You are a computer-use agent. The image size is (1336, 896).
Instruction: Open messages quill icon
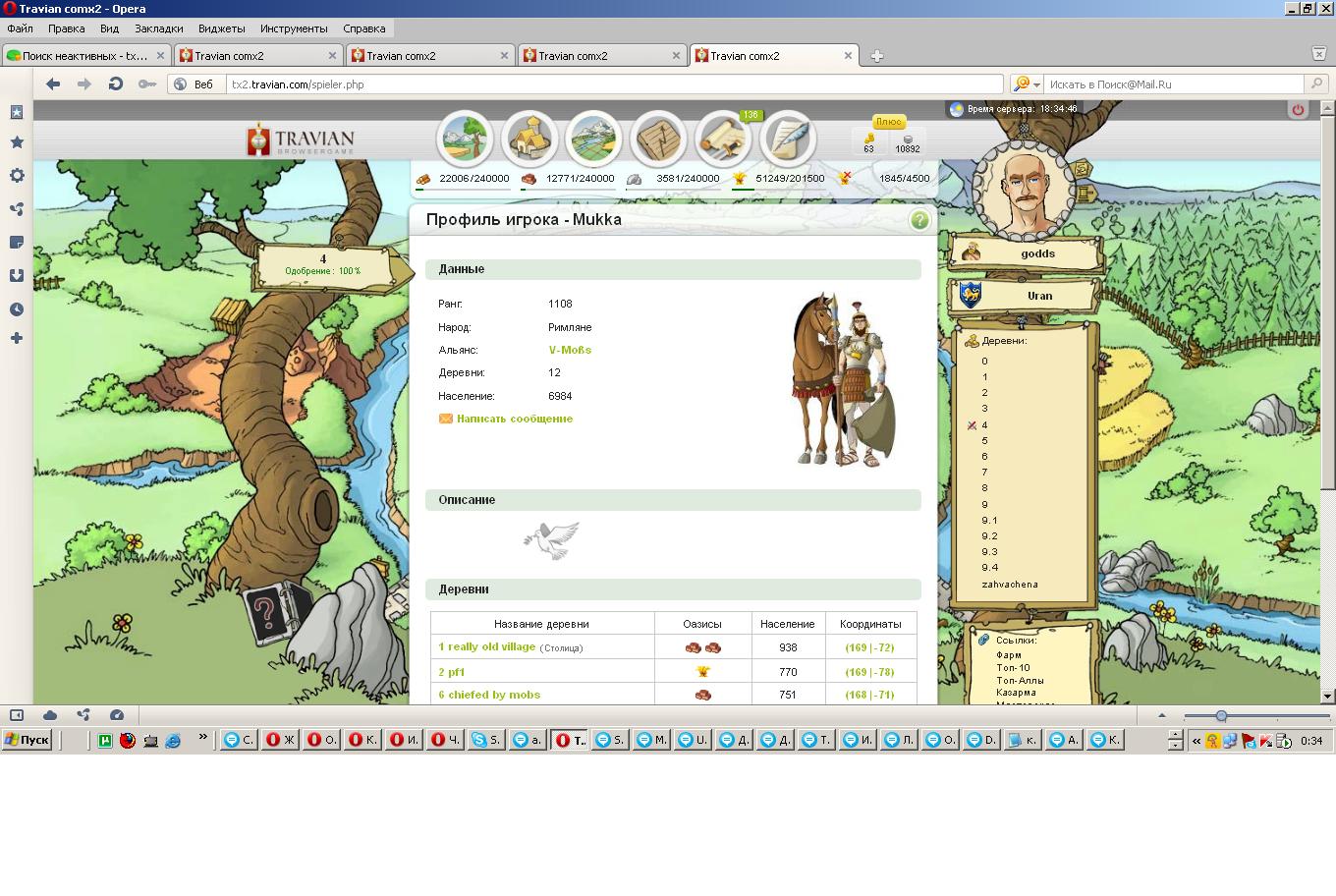click(x=788, y=140)
